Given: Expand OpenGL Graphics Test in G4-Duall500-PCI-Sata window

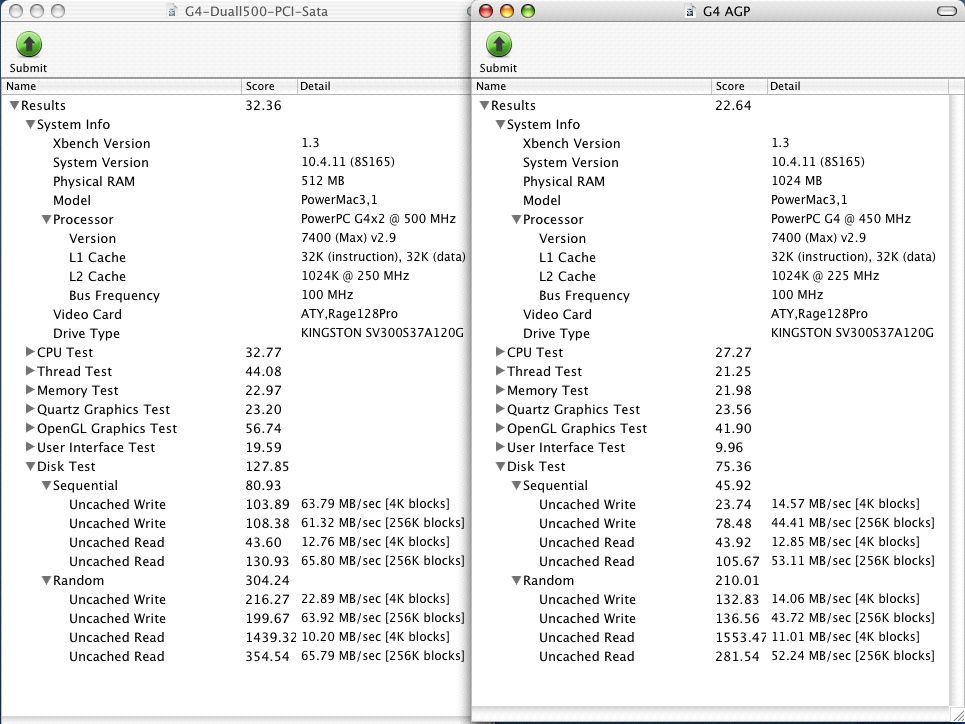Looking at the screenshot, I should point(30,428).
